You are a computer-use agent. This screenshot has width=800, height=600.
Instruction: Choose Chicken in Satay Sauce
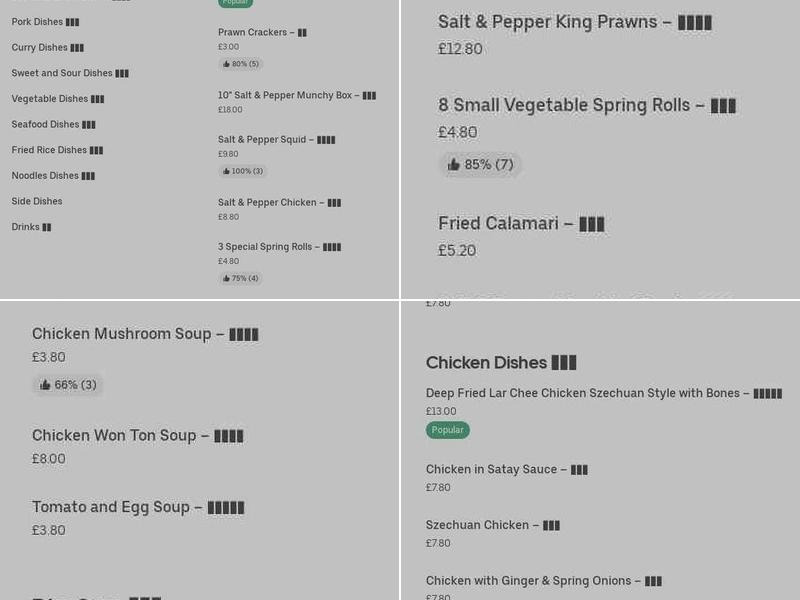[x=507, y=469]
